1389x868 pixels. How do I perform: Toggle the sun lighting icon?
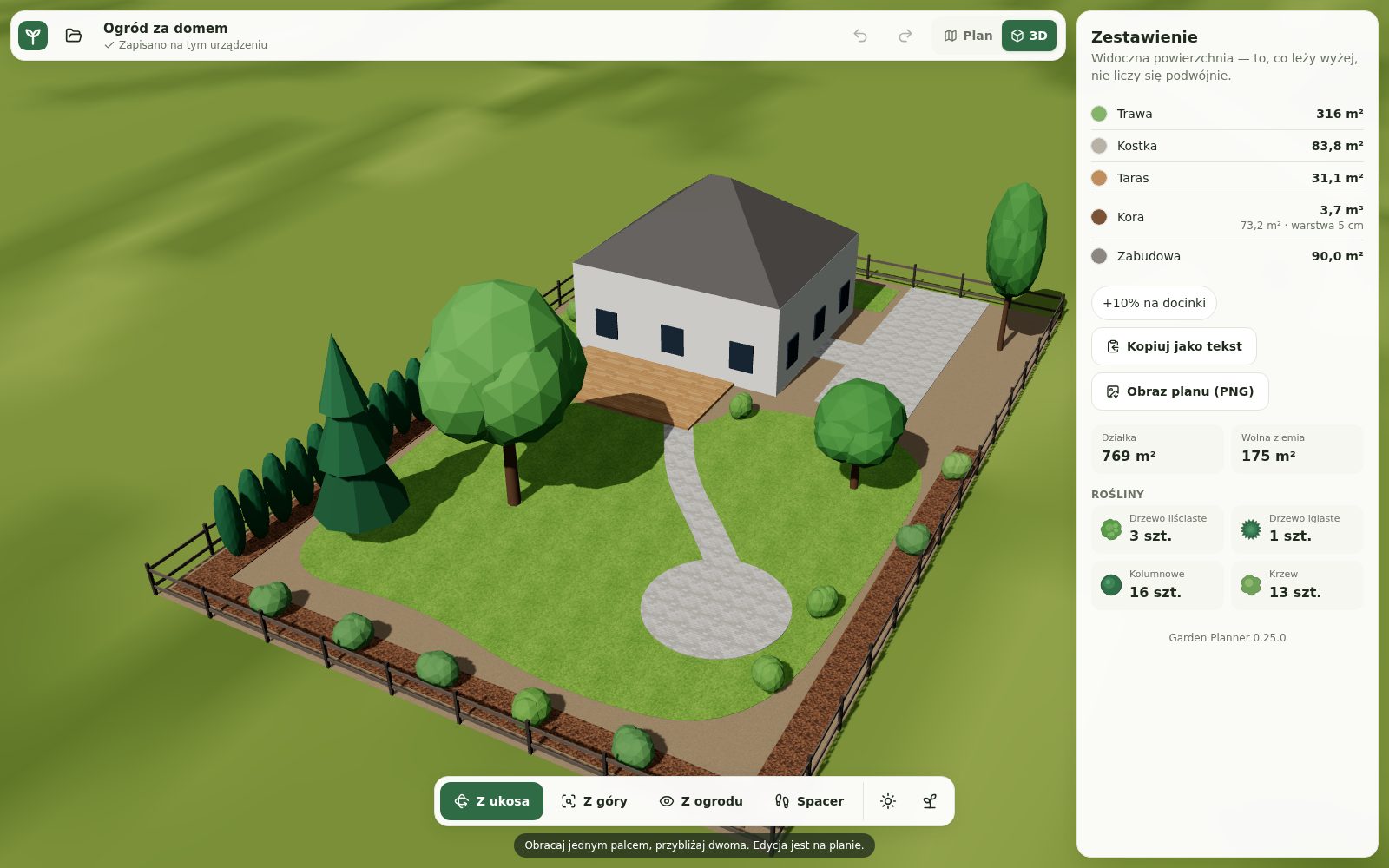click(888, 801)
